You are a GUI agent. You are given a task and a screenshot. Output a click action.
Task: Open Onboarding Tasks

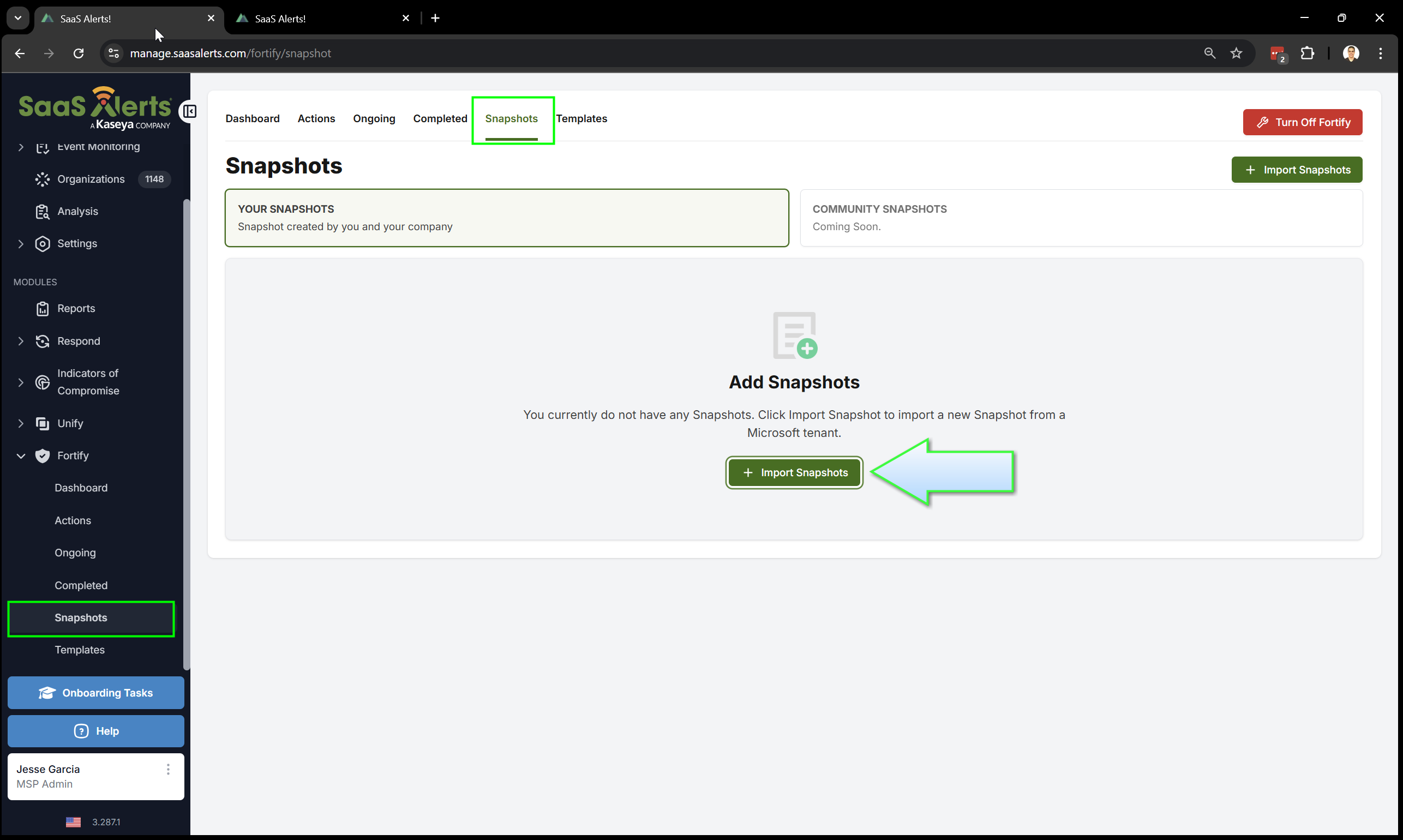click(95, 693)
